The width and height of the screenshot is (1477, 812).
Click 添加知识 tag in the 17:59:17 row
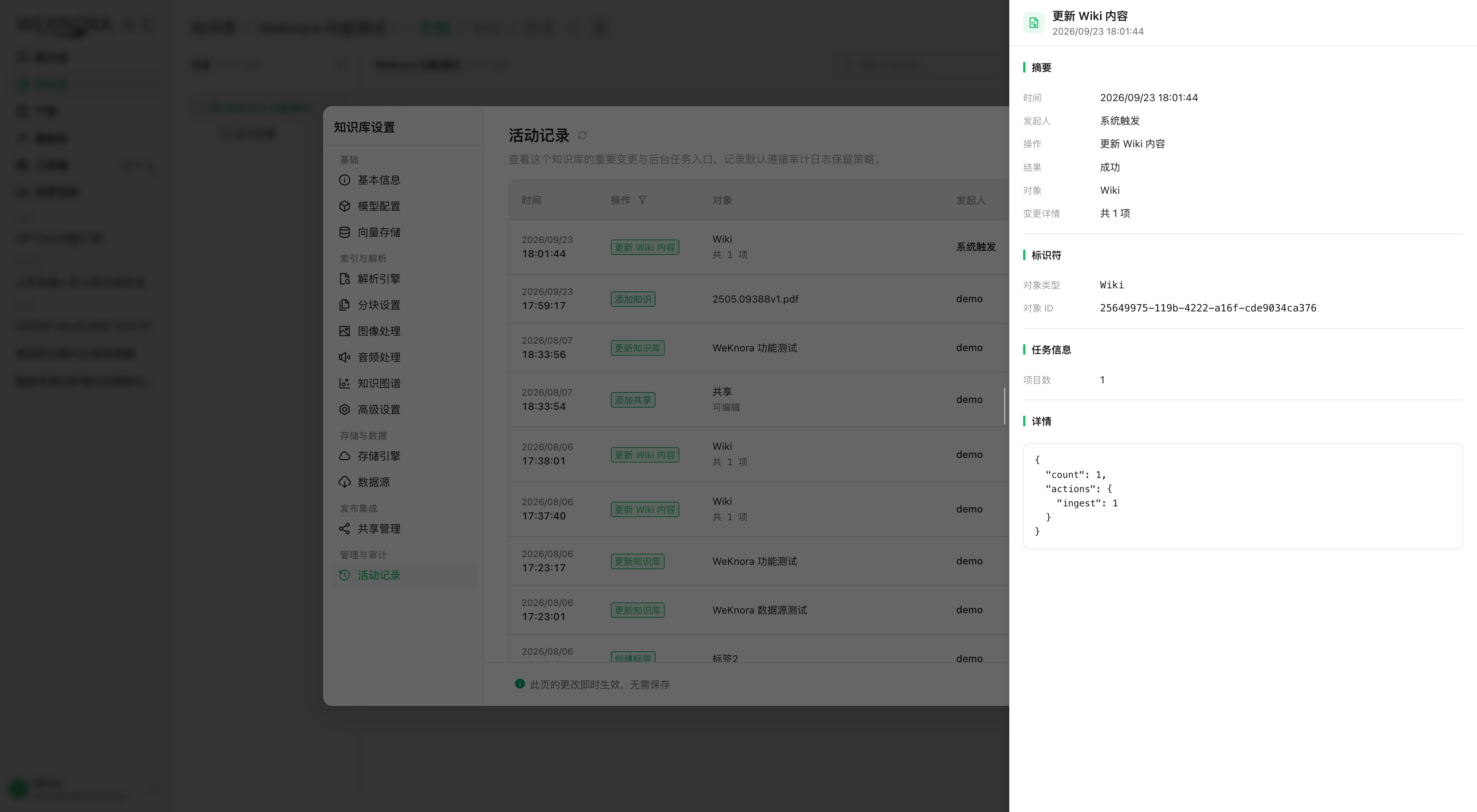632,299
